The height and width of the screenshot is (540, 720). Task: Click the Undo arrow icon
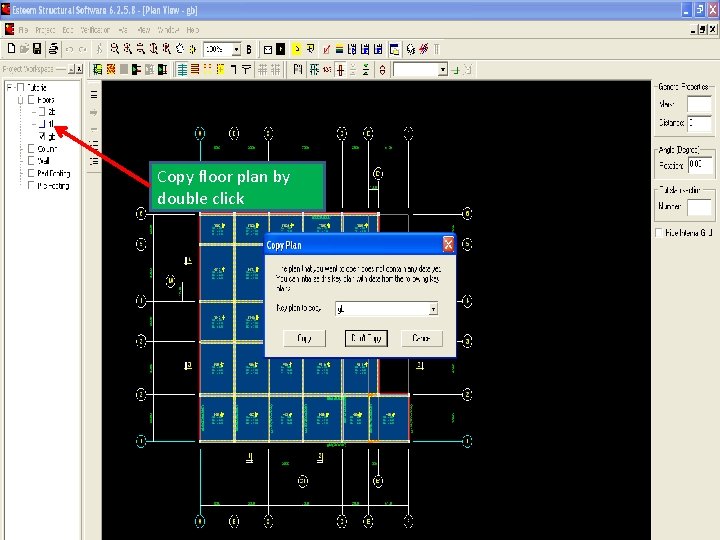69,49
